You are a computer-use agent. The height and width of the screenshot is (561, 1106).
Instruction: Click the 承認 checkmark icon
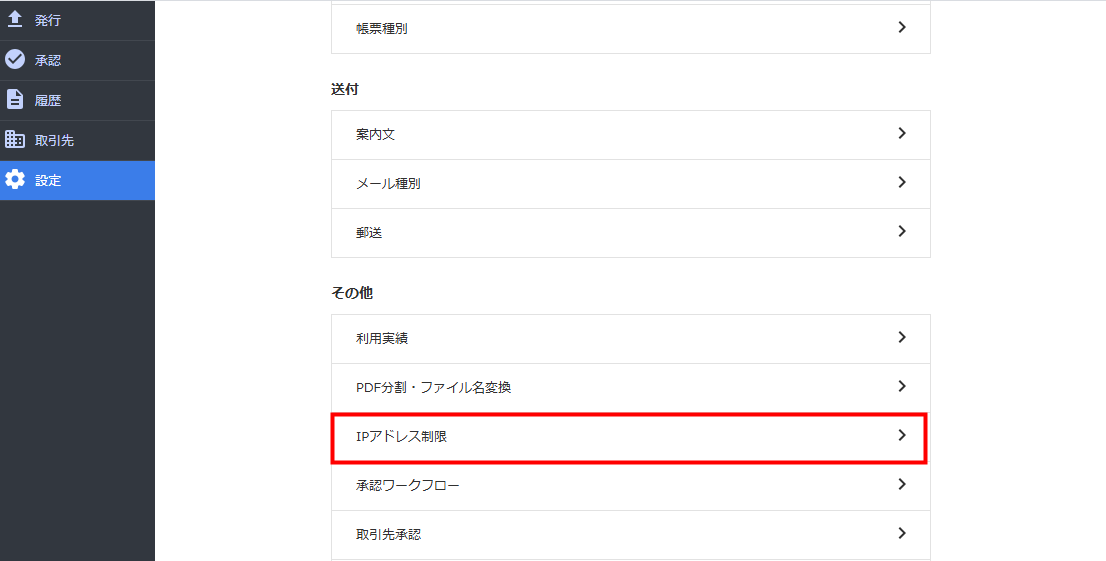tap(15, 59)
